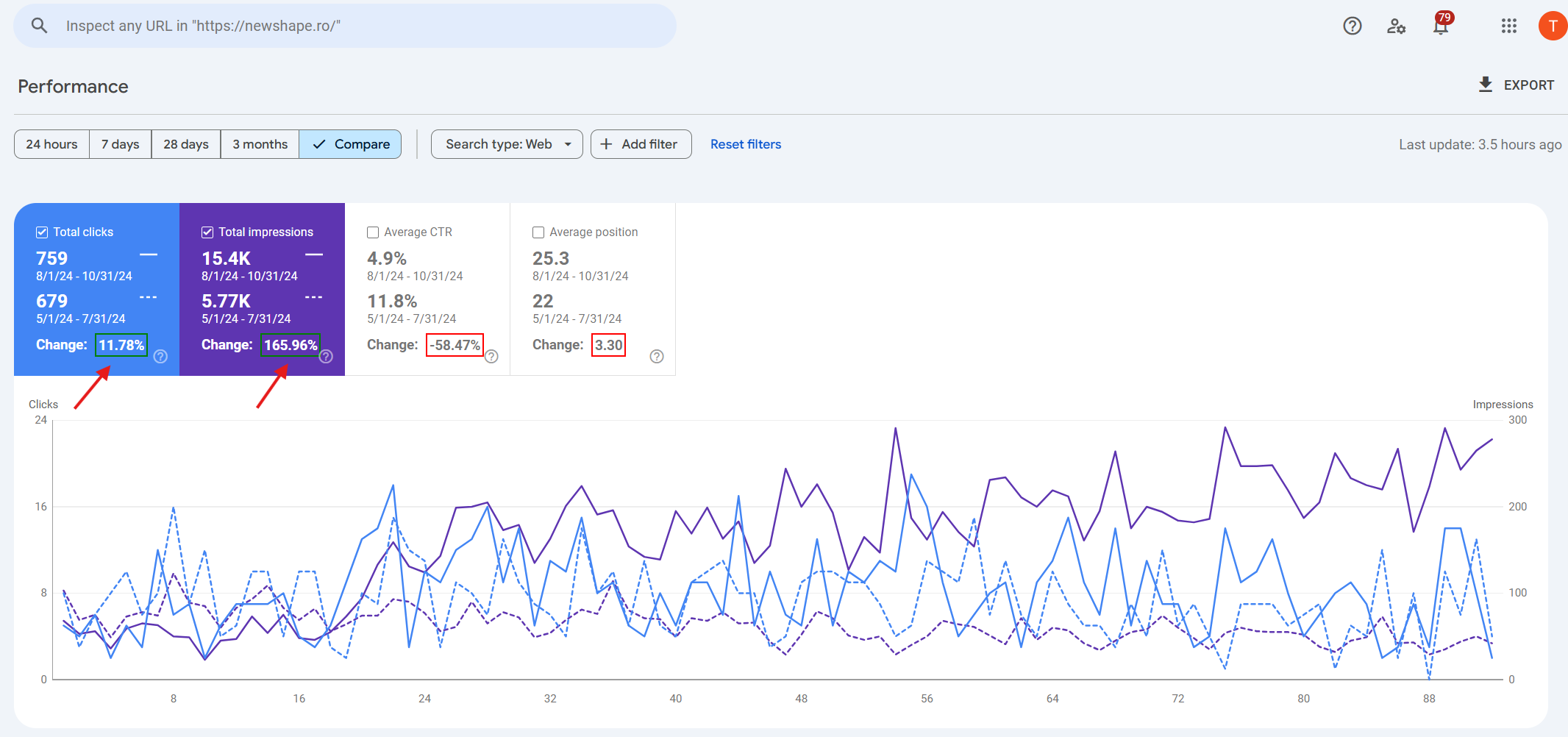This screenshot has height=737, width=1568.
Task: Click the 4.9% average CTR value
Action: click(x=387, y=258)
